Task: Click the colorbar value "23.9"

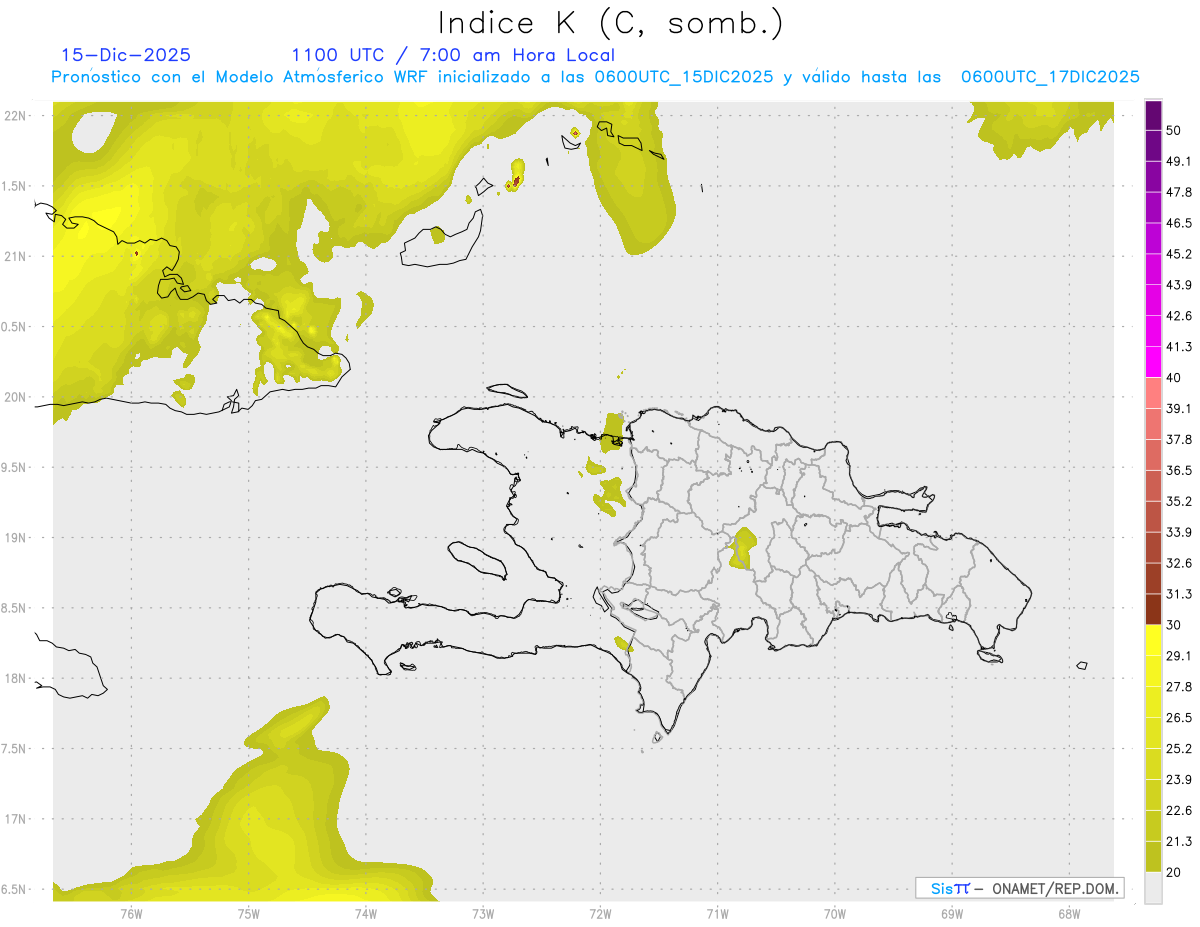Action: coord(1179,780)
